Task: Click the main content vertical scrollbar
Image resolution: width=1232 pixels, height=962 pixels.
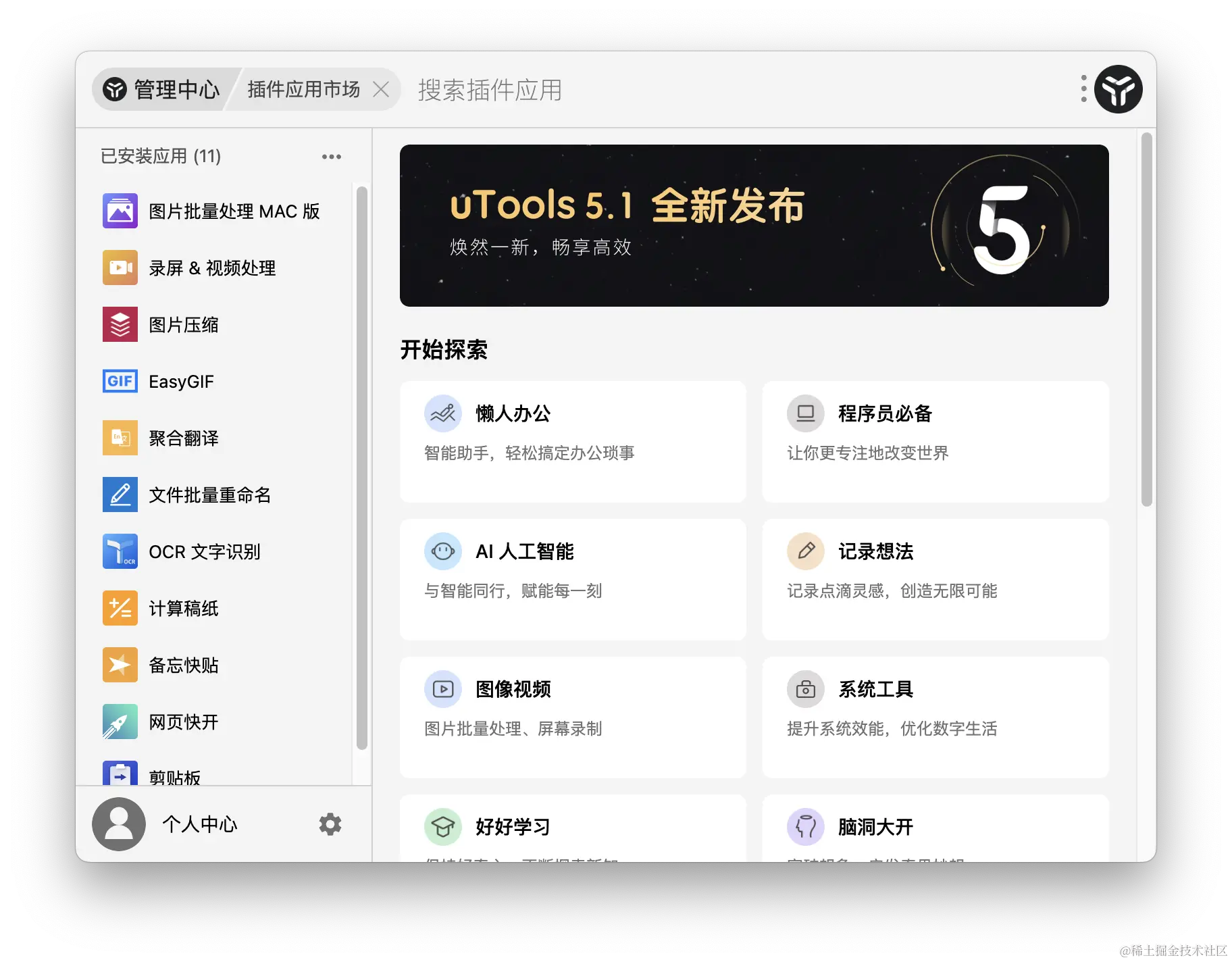Action: click(1146, 320)
